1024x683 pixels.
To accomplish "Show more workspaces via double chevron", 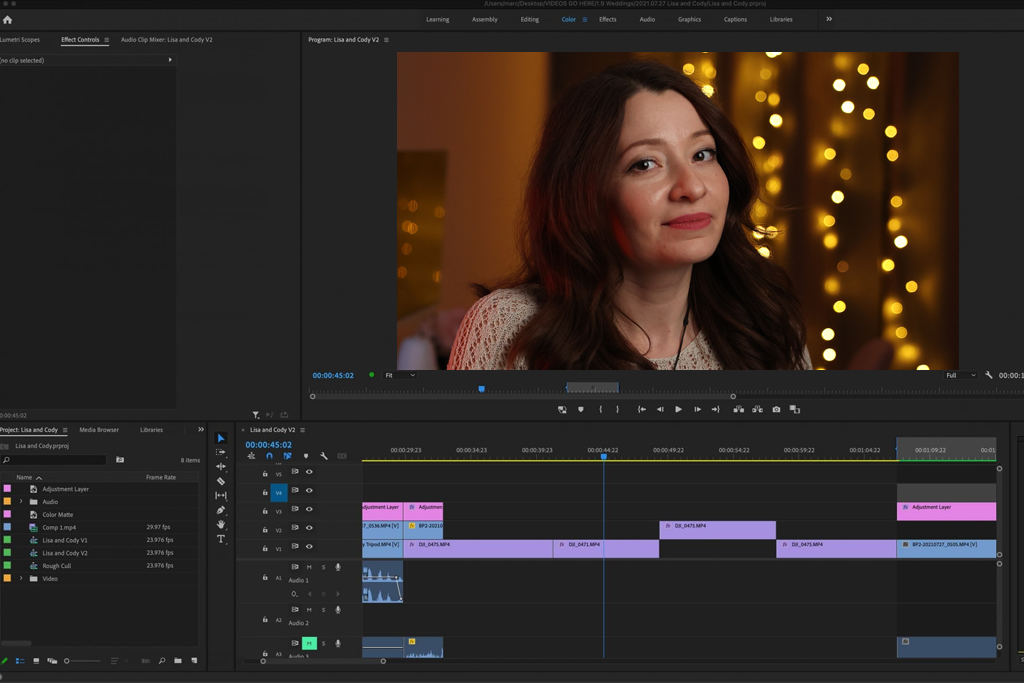I will pyautogui.click(x=829, y=19).
